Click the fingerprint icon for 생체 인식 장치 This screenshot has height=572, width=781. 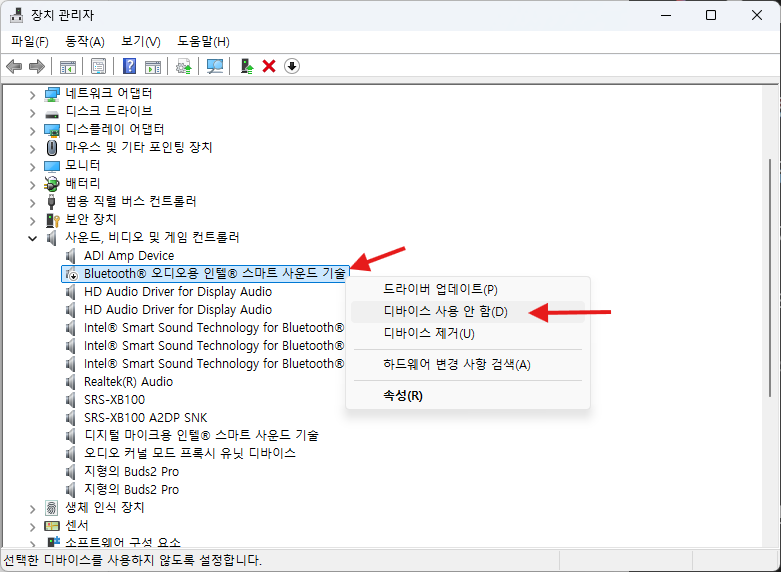[x=52, y=508]
